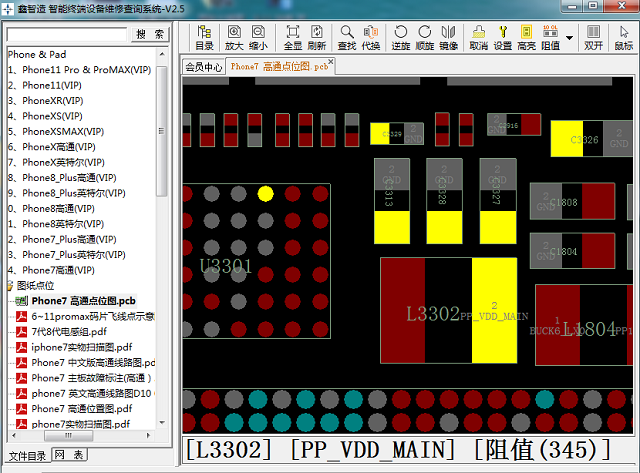Toggle the 高亮 highlight tool
Viewport: 640px width, 473px height.
click(x=527, y=38)
